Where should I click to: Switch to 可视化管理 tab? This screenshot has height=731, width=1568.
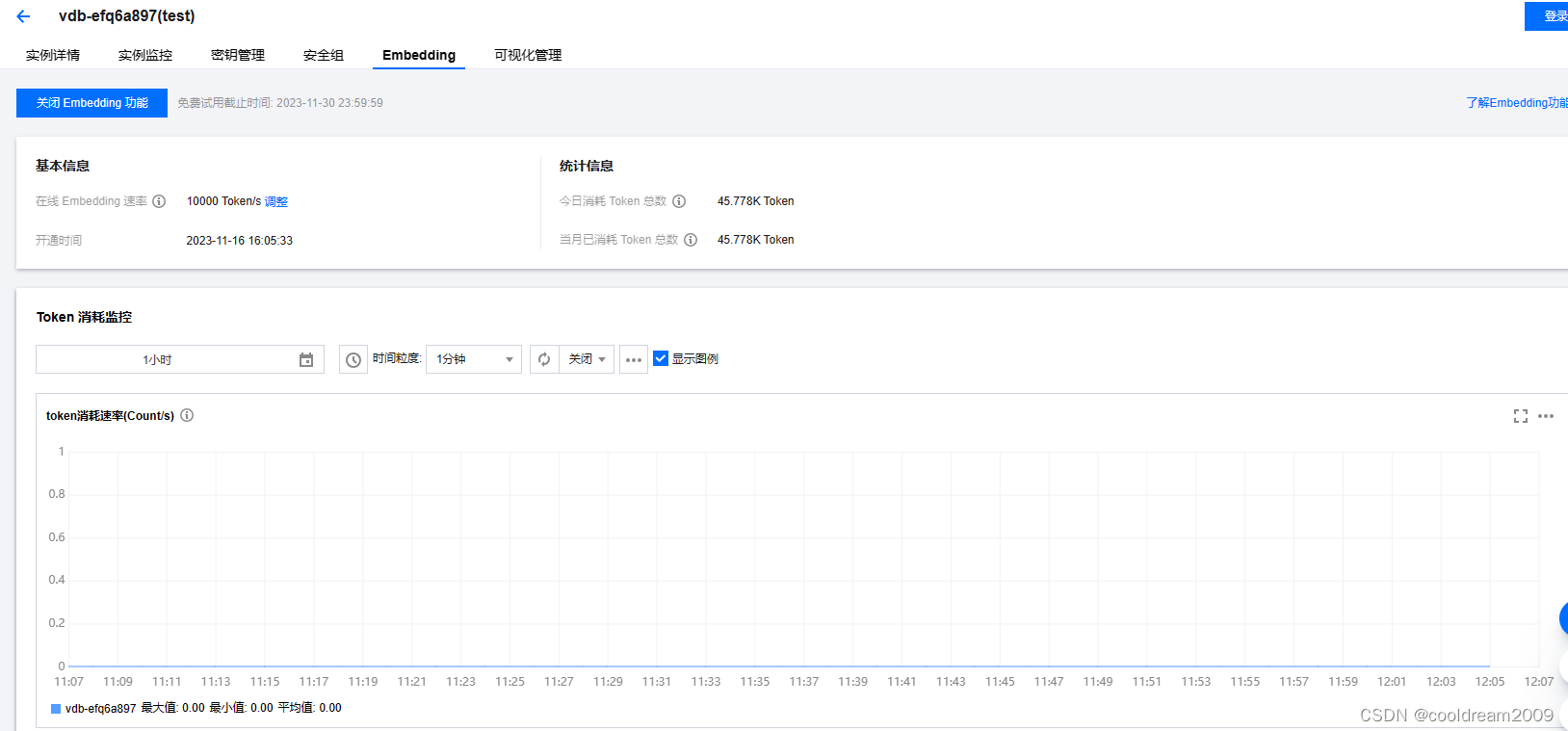[528, 55]
